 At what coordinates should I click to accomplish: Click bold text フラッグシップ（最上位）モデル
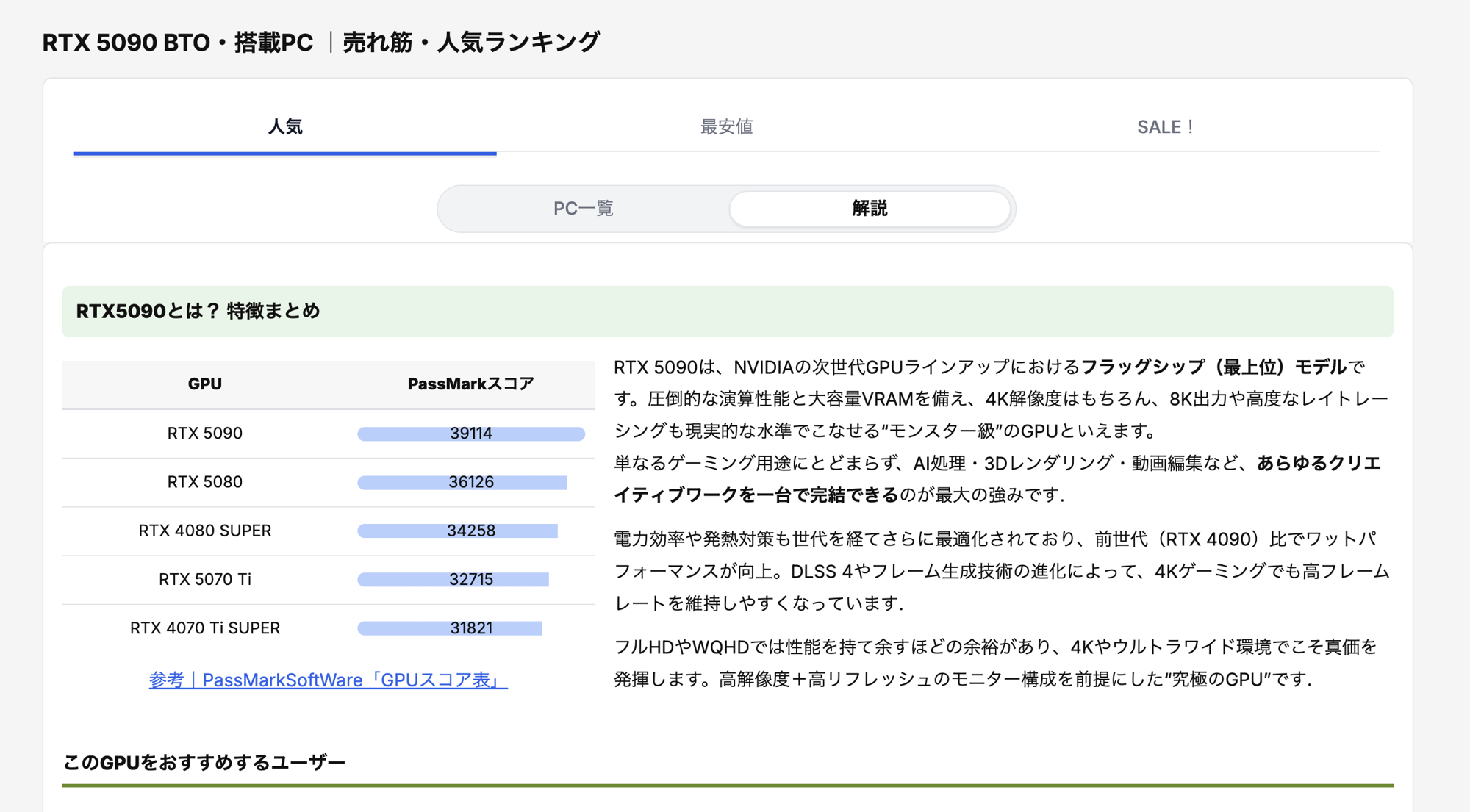pos(1213,367)
